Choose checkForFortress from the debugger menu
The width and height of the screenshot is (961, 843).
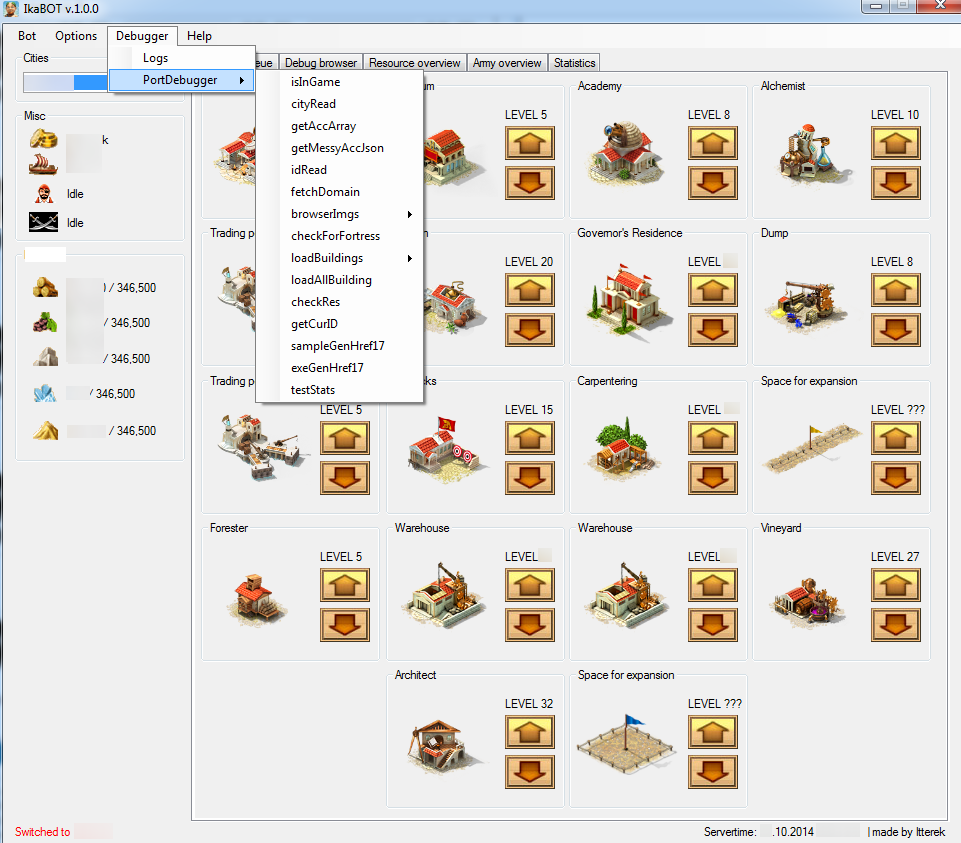click(x=335, y=236)
